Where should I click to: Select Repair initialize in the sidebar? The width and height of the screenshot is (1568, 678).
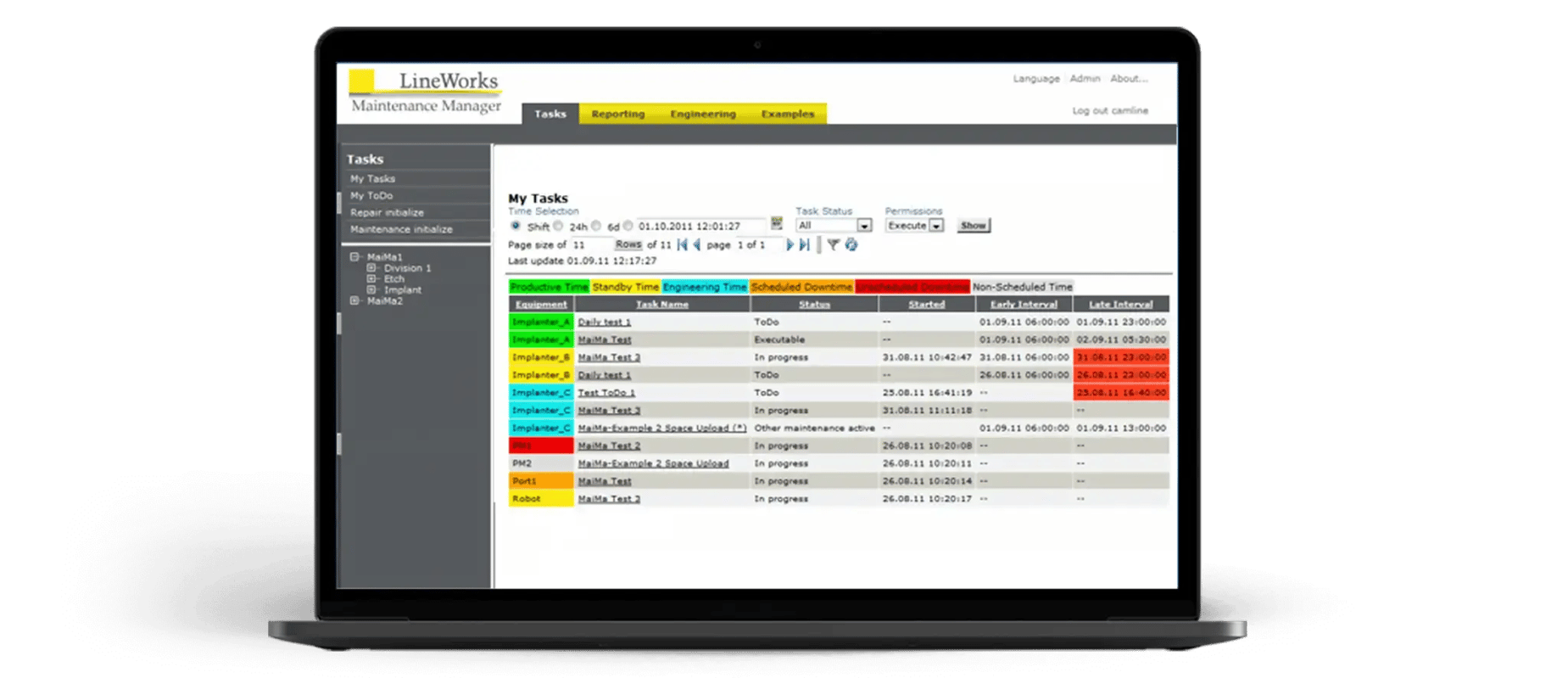[387, 213]
